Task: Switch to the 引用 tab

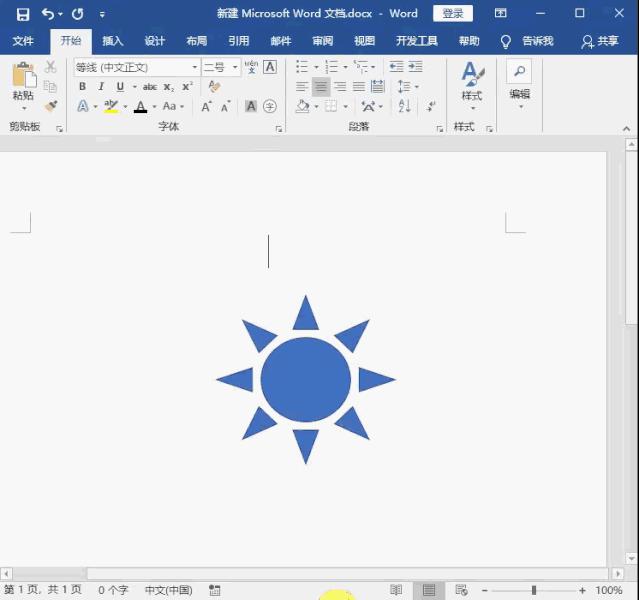Action: pos(238,41)
